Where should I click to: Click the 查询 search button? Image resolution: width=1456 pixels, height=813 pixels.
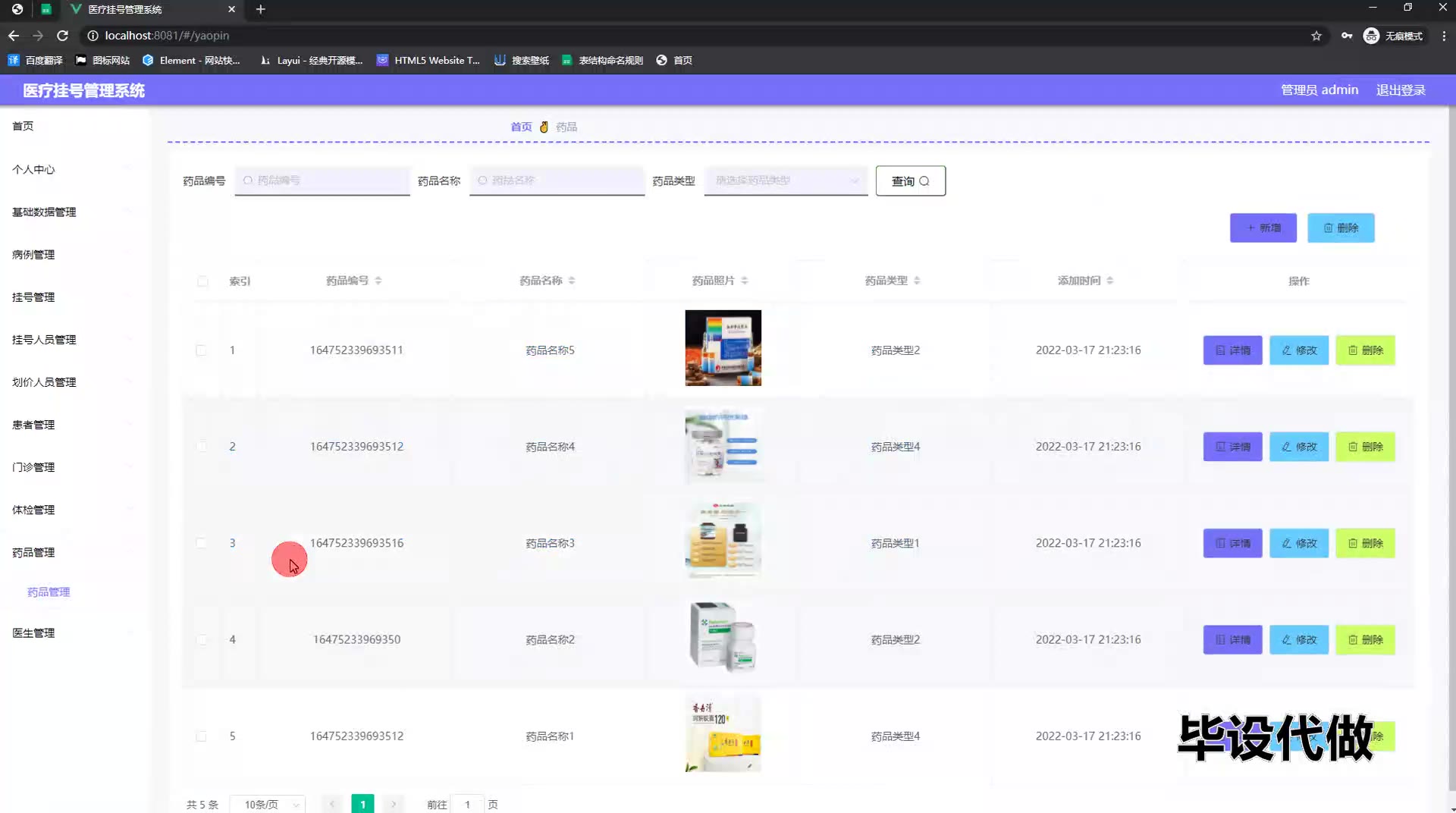click(910, 181)
